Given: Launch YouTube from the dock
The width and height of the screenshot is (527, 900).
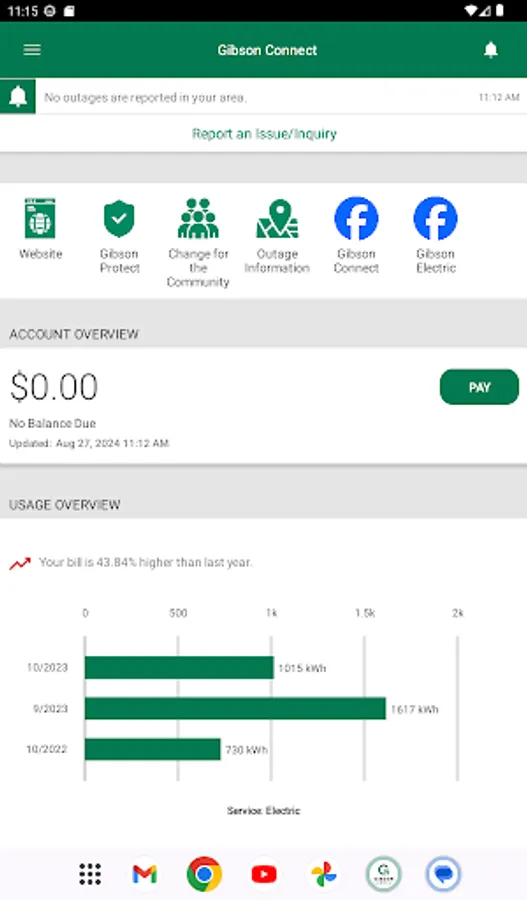Looking at the screenshot, I should pos(264,874).
